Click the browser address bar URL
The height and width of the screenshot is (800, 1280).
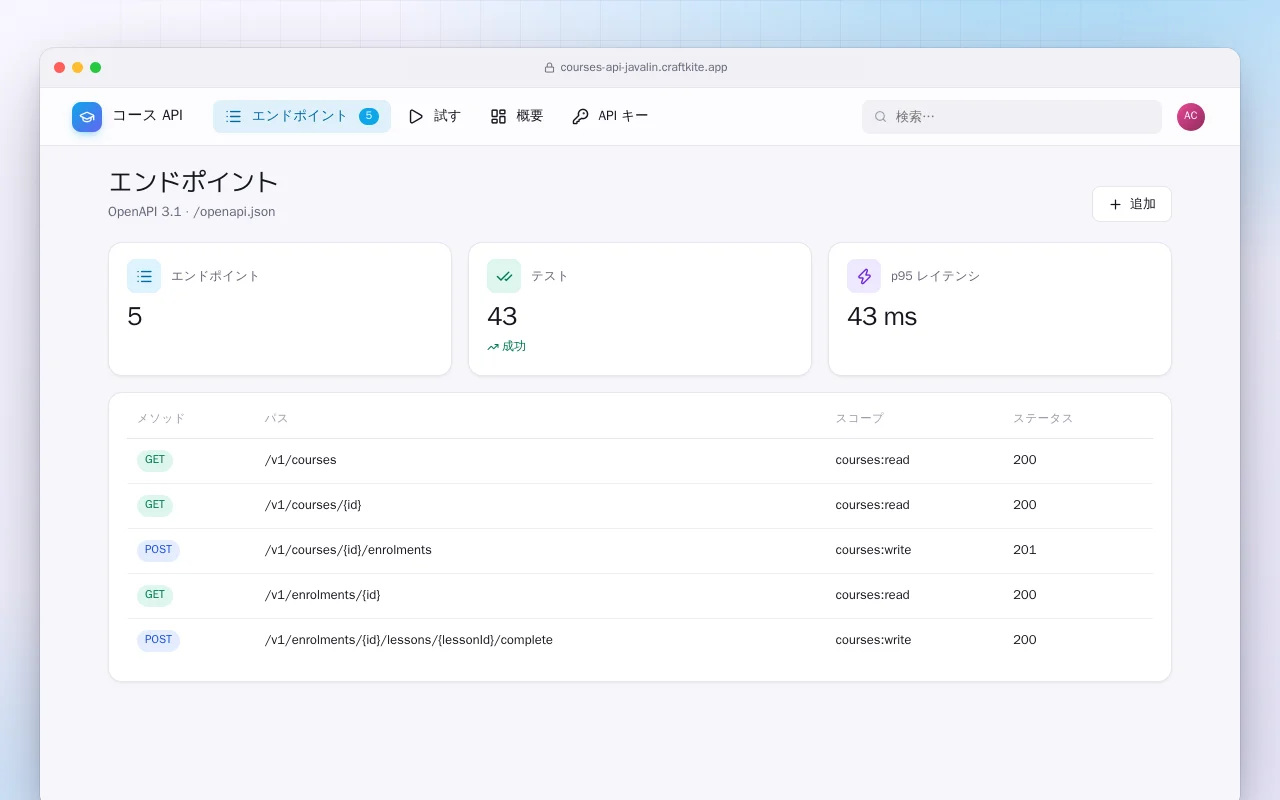643,67
